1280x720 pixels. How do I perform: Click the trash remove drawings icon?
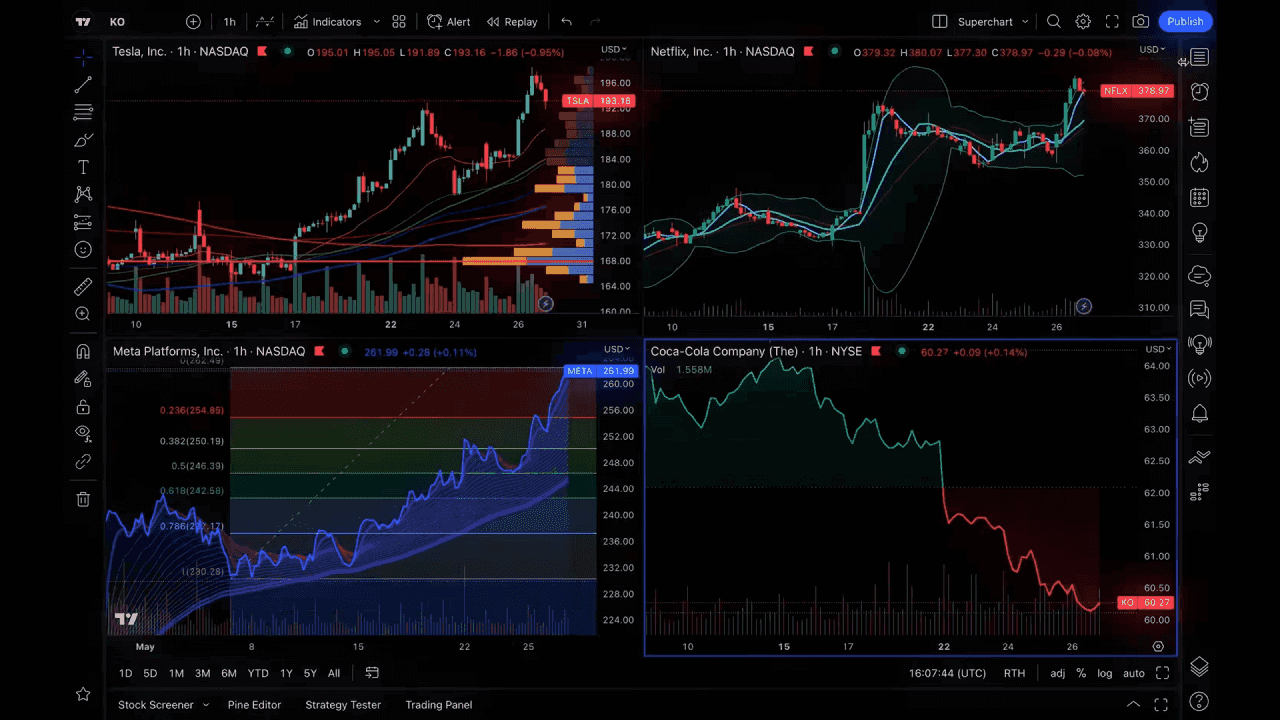coord(83,499)
